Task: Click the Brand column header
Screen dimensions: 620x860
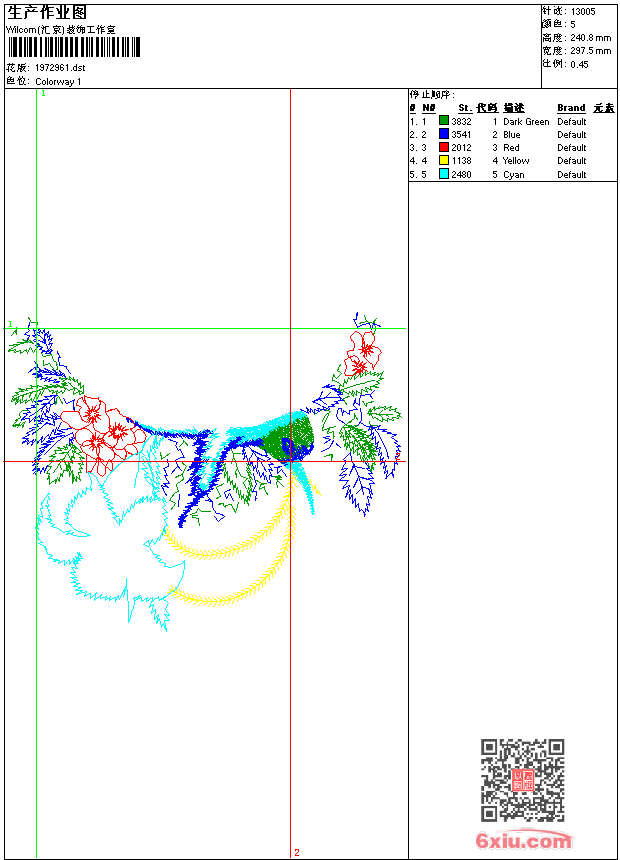Action: (571, 108)
